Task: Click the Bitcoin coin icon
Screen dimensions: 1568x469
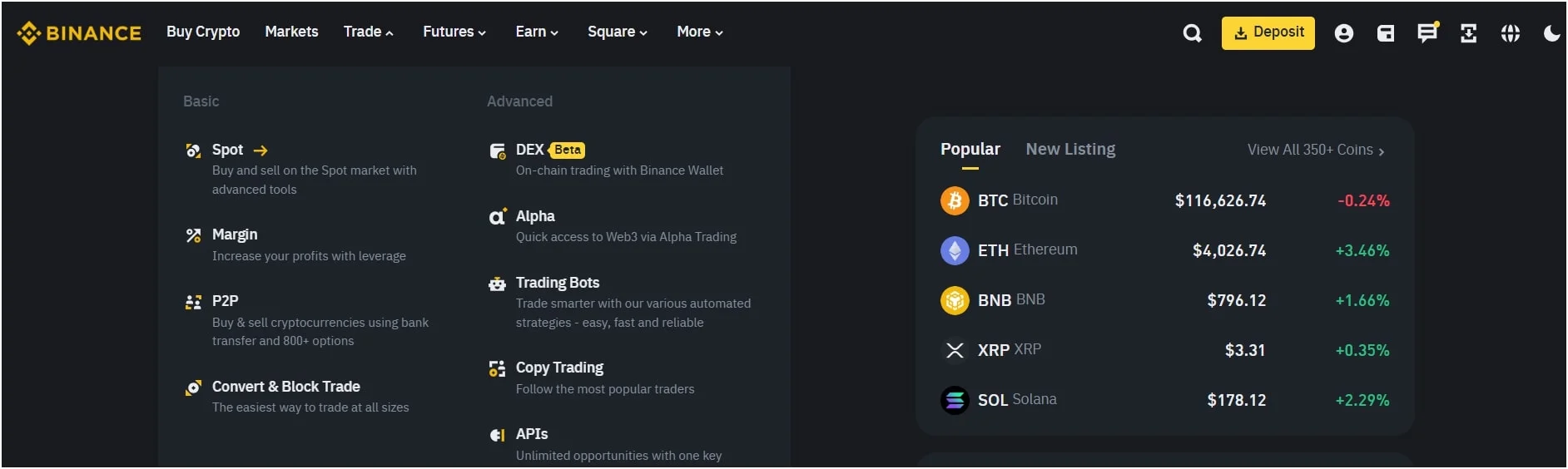Action: click(955, 200)
